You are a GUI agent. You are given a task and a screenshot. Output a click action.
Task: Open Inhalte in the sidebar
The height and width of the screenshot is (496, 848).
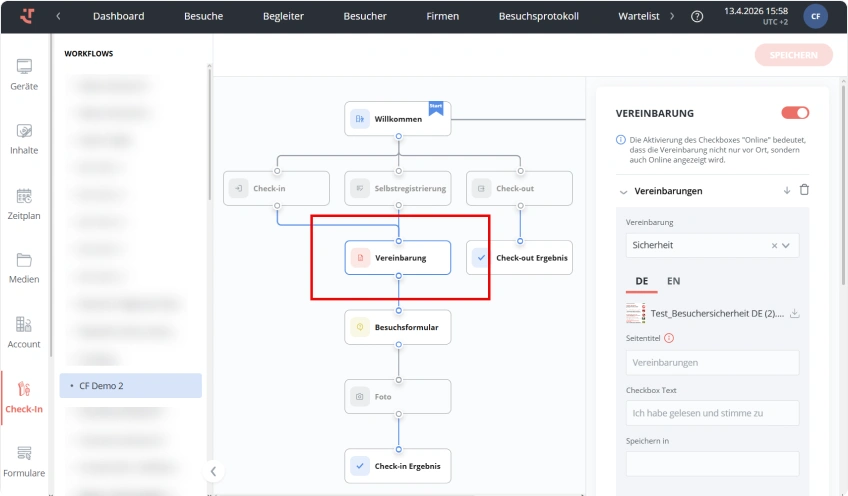[x=24, y=139]
